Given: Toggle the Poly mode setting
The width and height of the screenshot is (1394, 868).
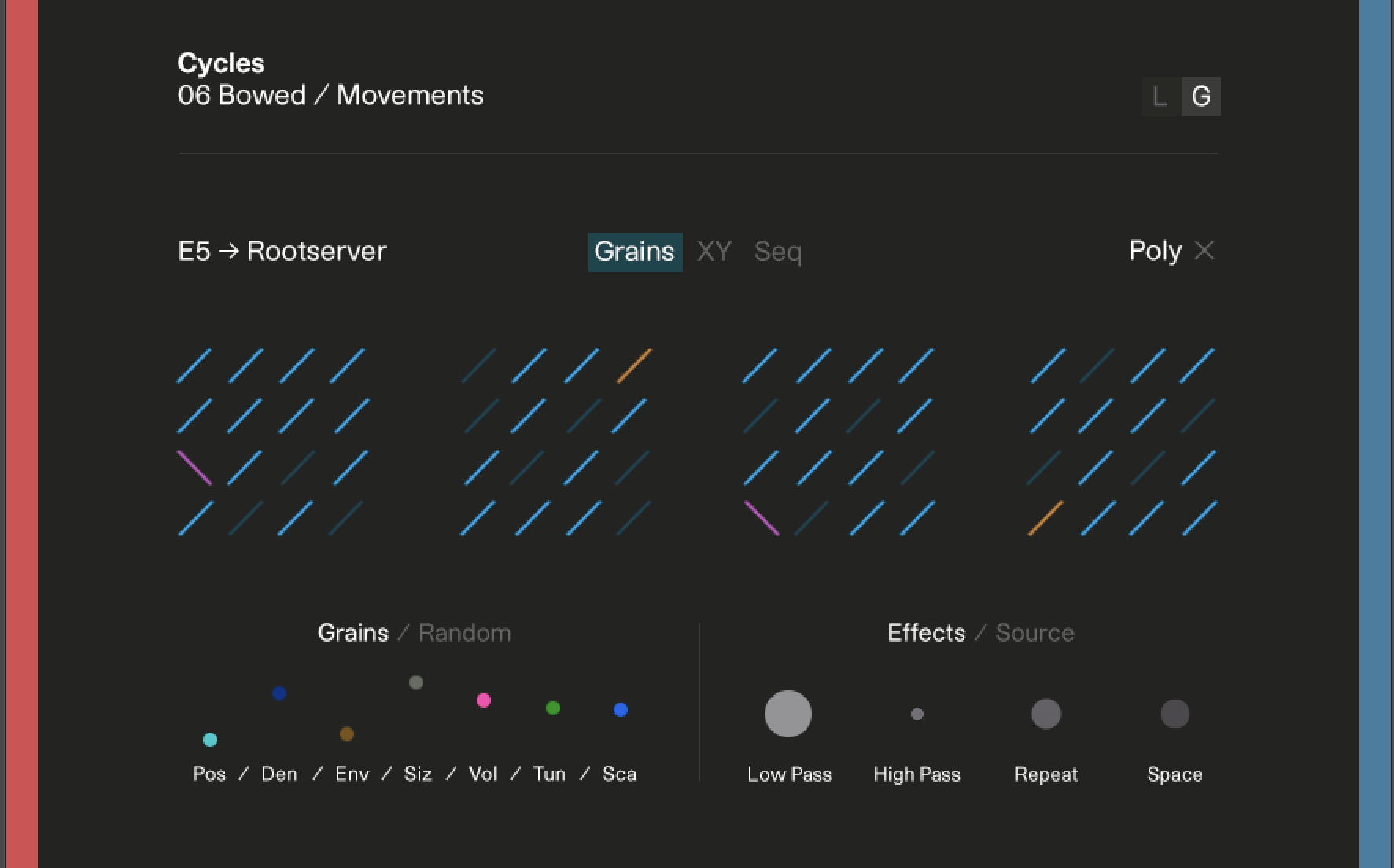Looking at the screenshot, I should tap(1155, 251).
